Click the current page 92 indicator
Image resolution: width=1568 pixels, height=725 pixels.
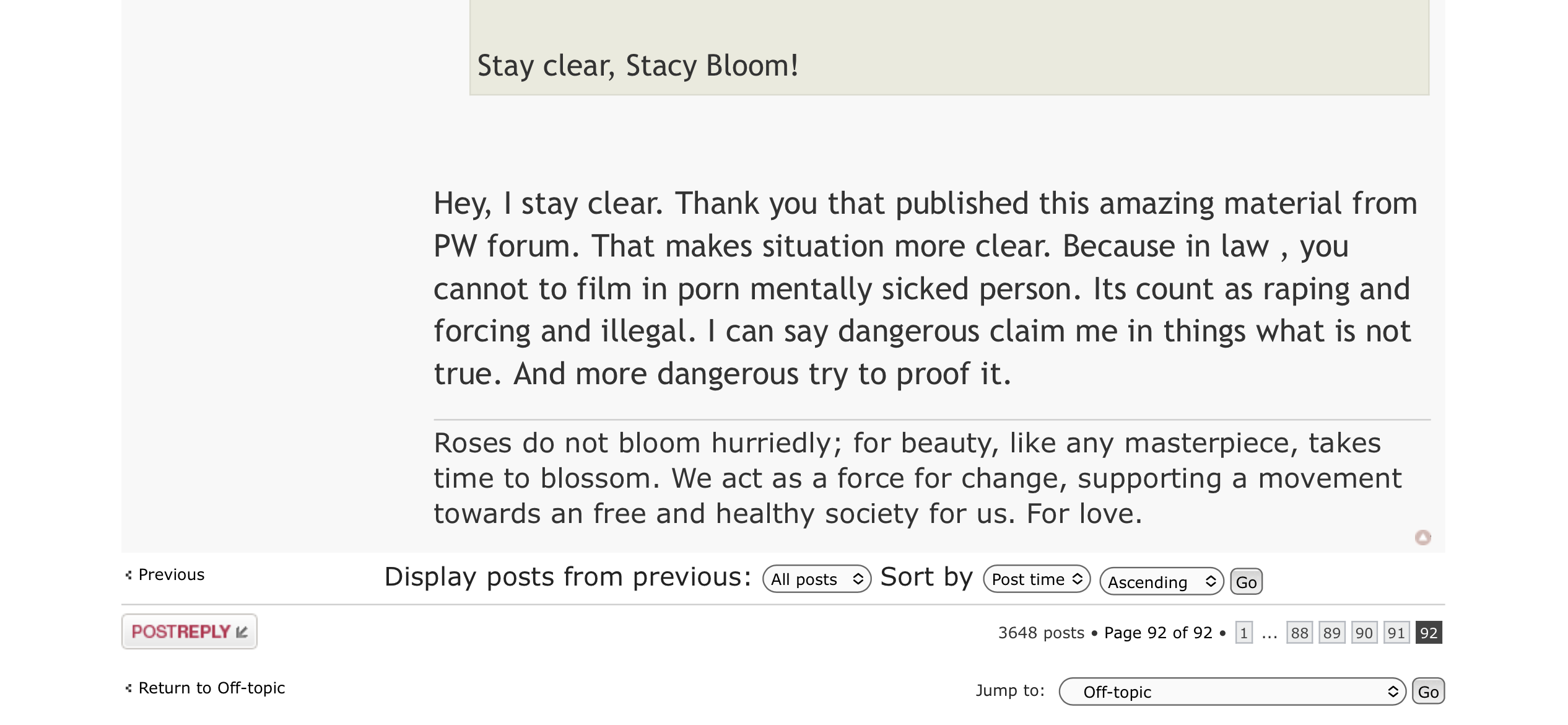[x=1429, y=633]
